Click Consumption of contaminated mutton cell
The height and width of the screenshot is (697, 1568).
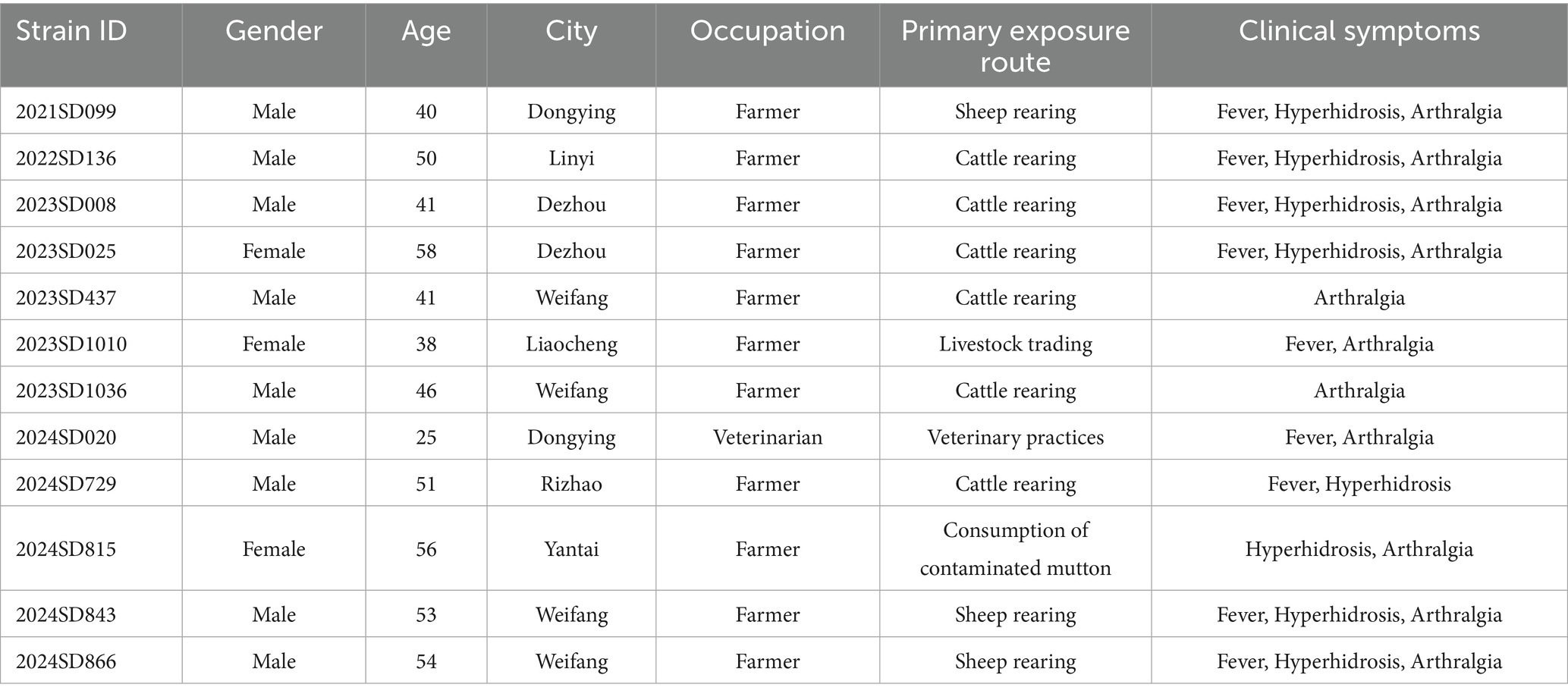1015,549
